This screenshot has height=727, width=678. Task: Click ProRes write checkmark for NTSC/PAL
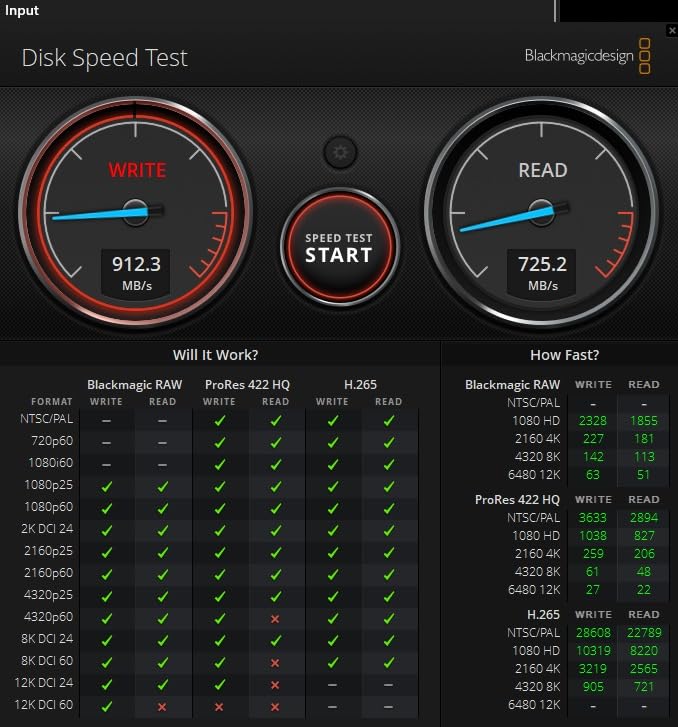[x=220, y=421]
